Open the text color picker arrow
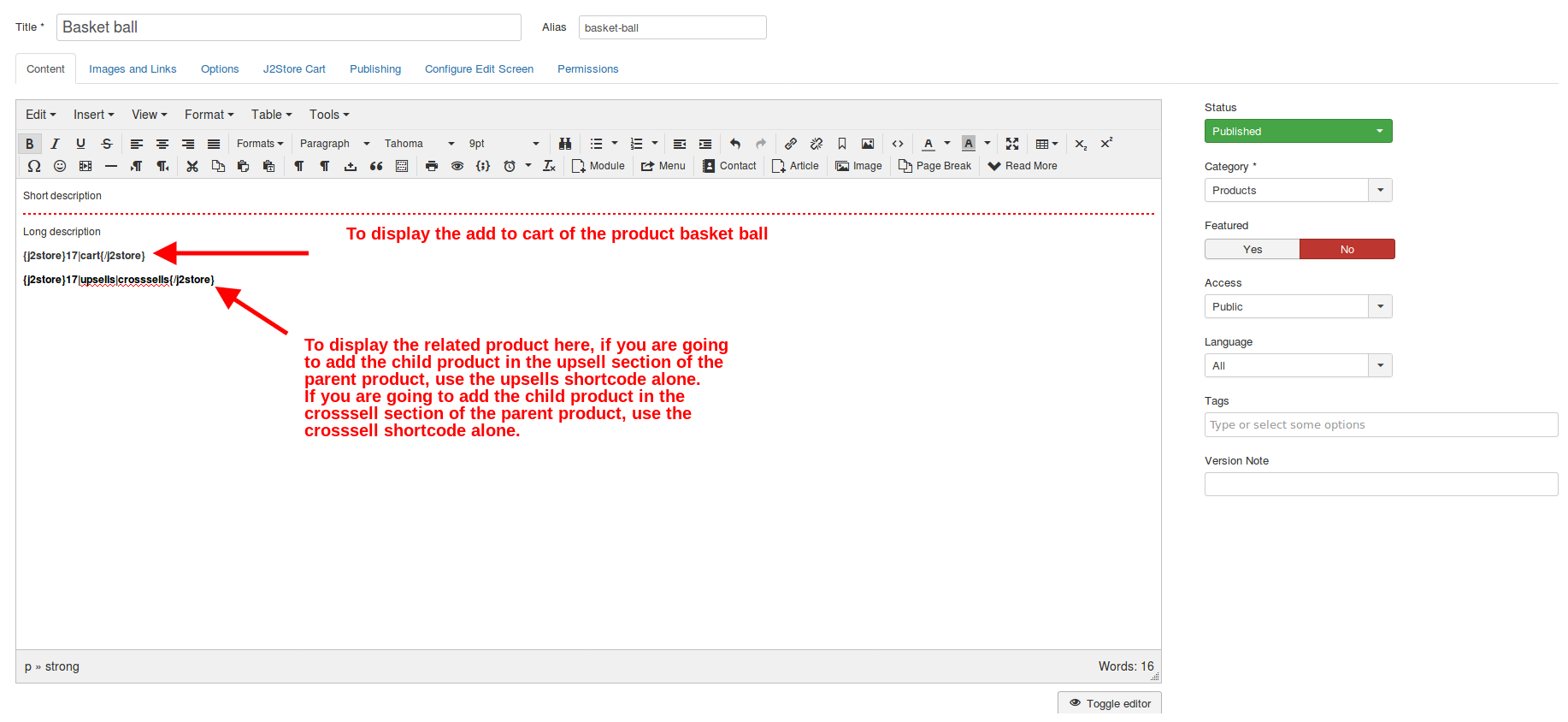This screenshot has width=1568, height=722. [x=947, y=144]
